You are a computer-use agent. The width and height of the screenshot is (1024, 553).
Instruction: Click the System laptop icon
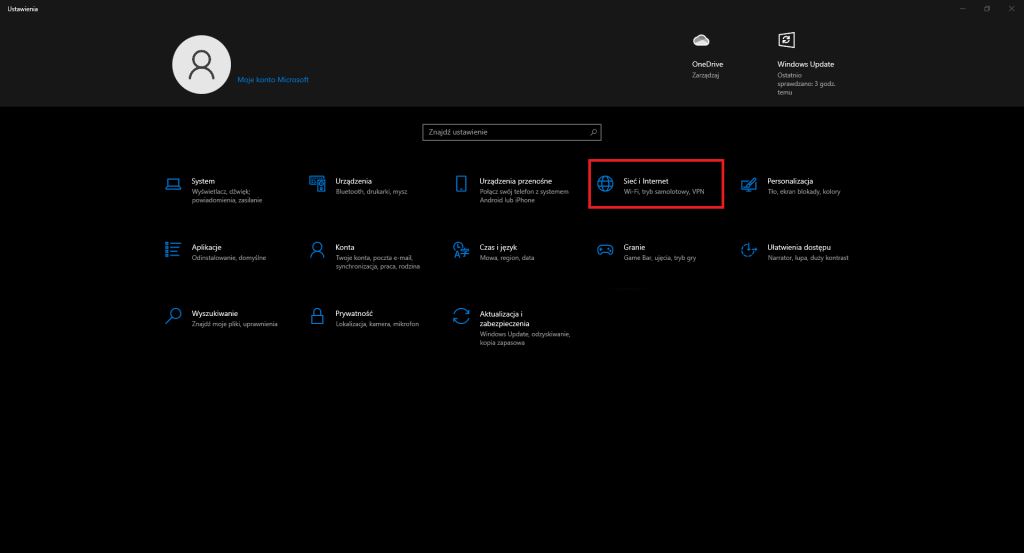173,184
